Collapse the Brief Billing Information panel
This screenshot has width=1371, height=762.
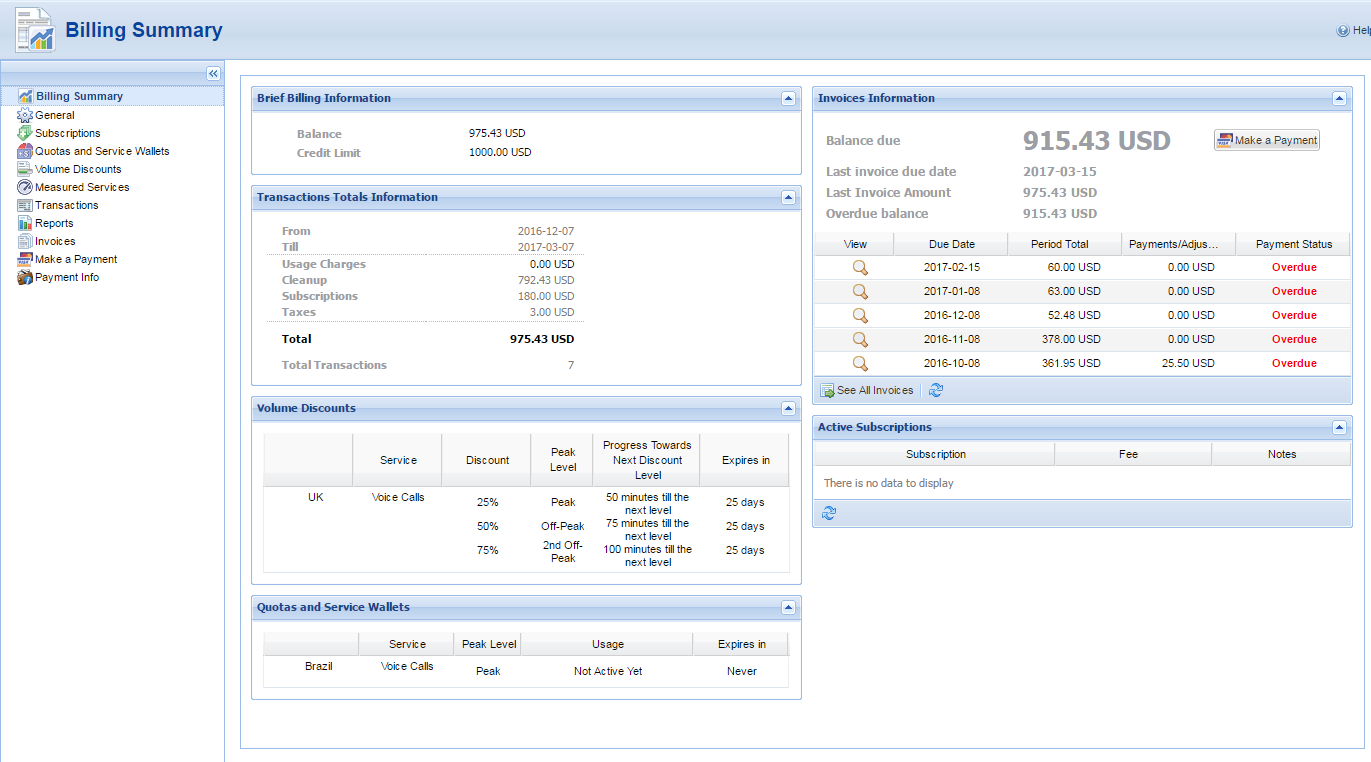788,99
